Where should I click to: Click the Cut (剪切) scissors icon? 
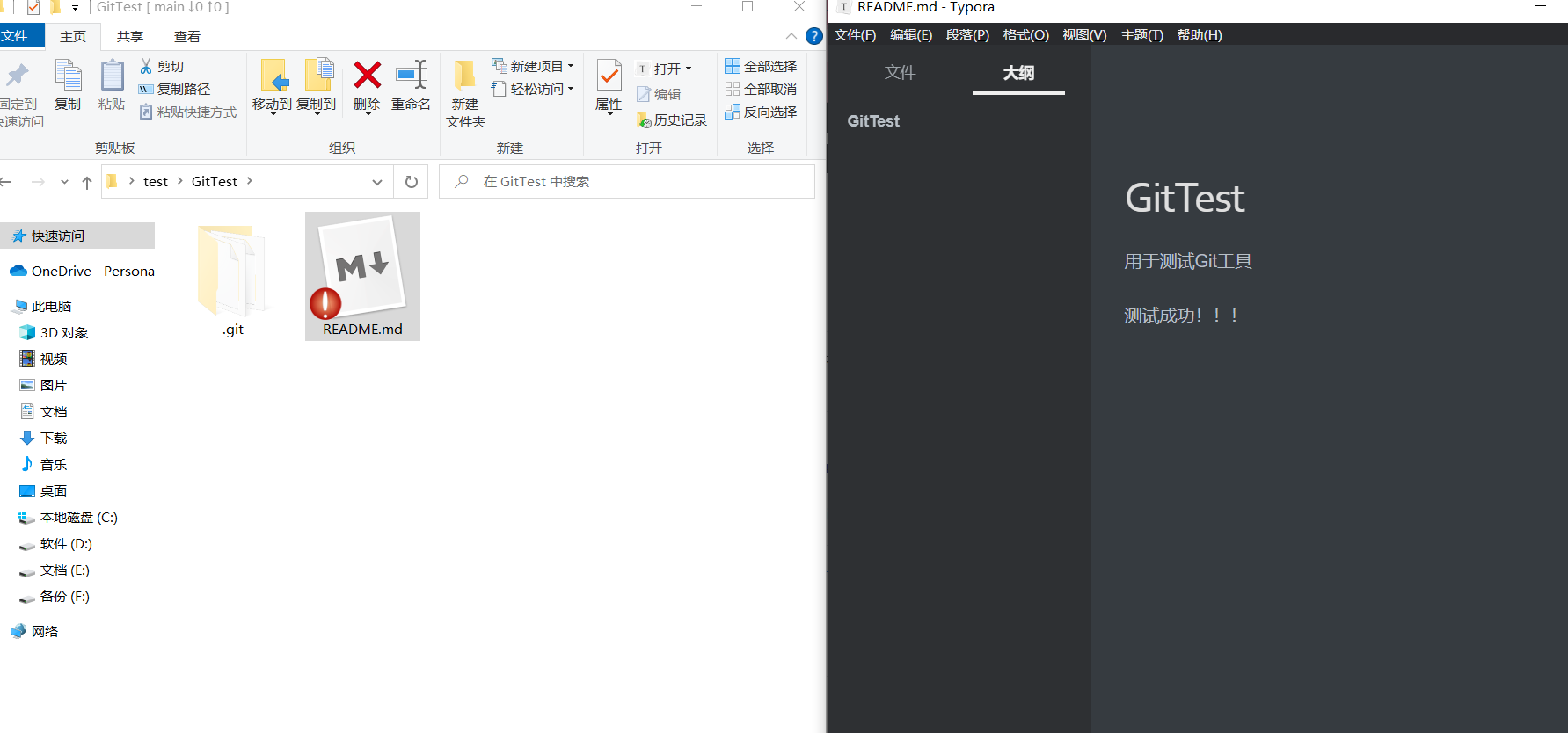coord(146,66)
